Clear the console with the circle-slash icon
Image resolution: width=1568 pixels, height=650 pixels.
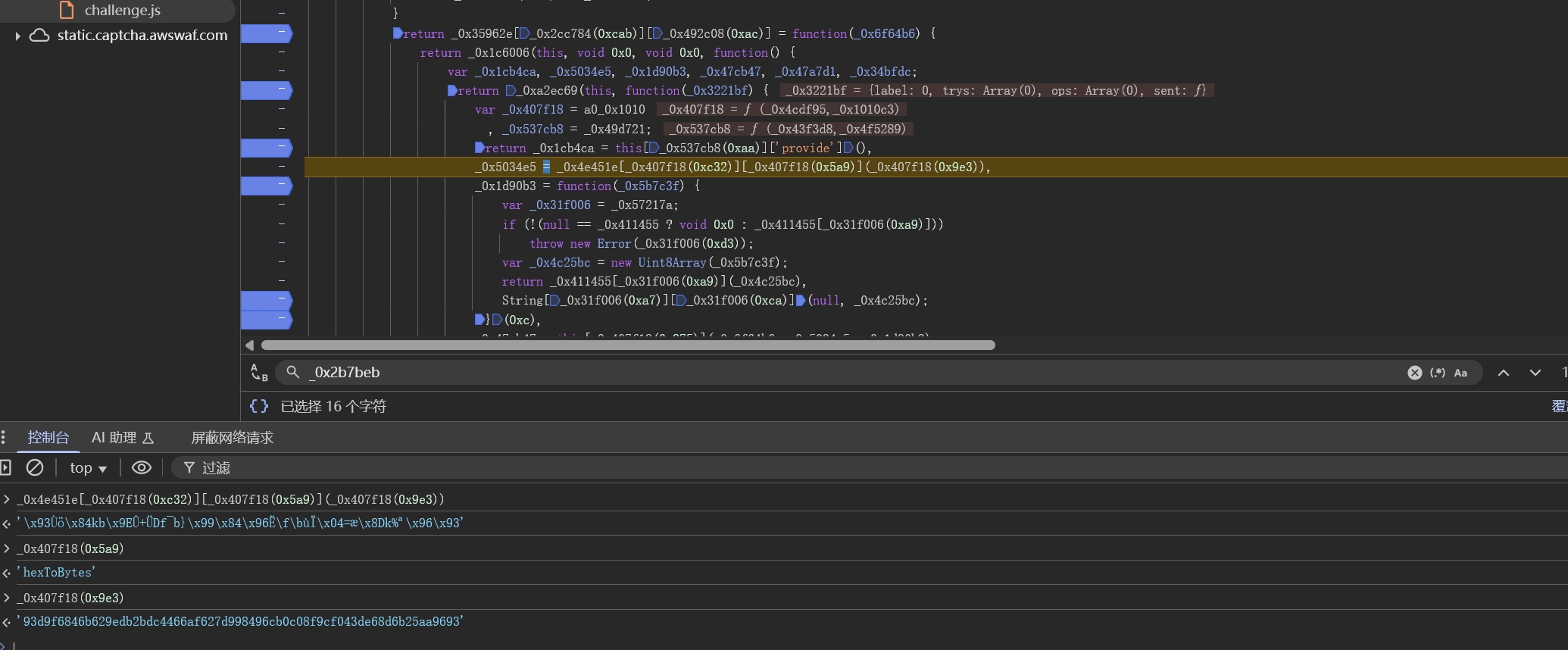coord(35,467)
